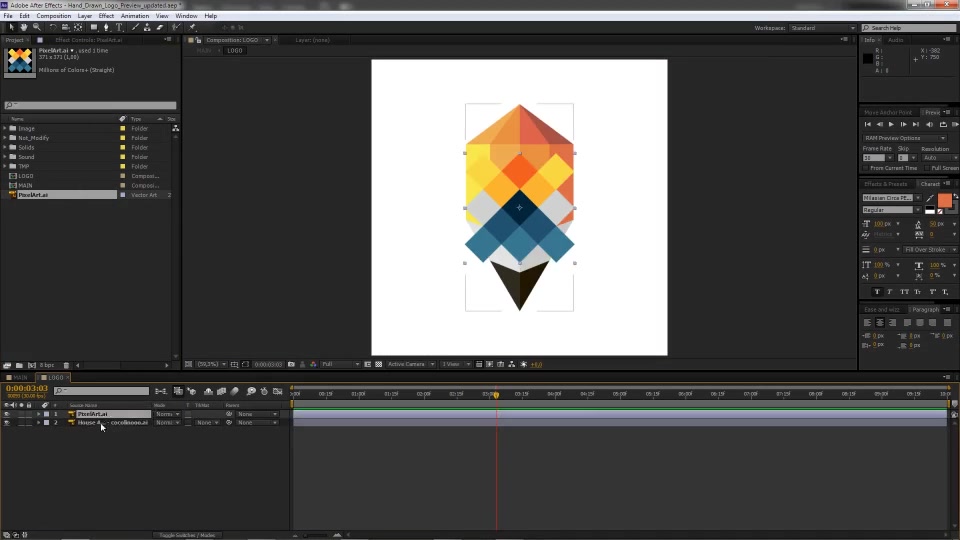The height and width of the screenshot is (540, 960).
Task: Click Toggle Switches / Modes button
Action: click(x=187, y=535)
